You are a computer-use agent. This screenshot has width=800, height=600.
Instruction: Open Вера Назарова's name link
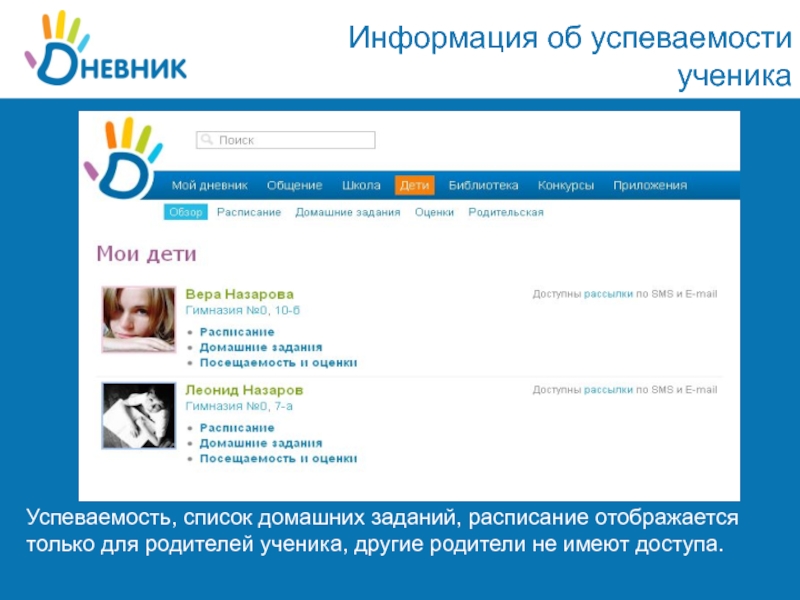pyautogui.click(x=240, y=294)
